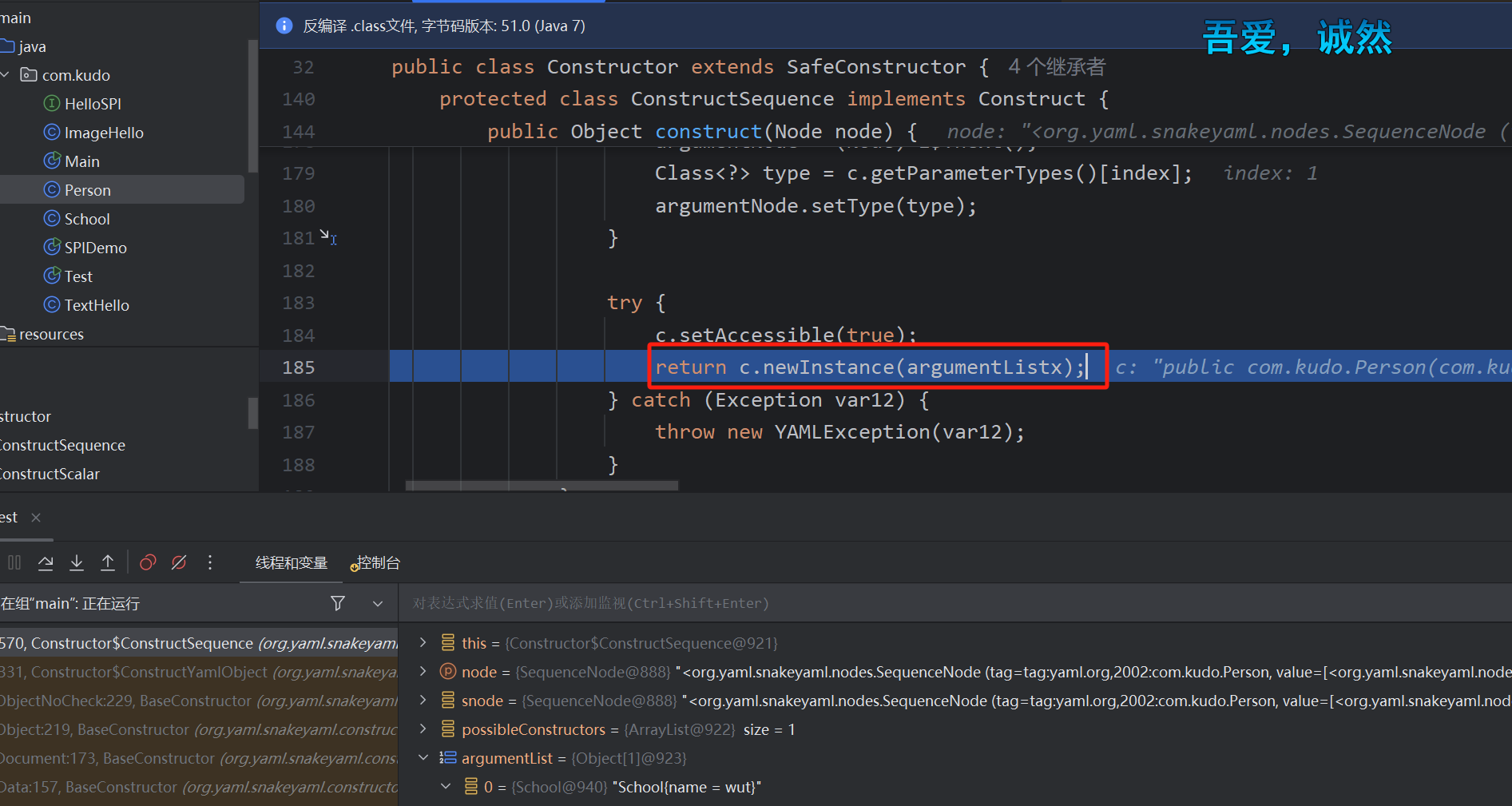Click the 4 个继承者 inheritors hint
The height and width of the screenshot is (806, 1512).
click(x=1057, y=66)
